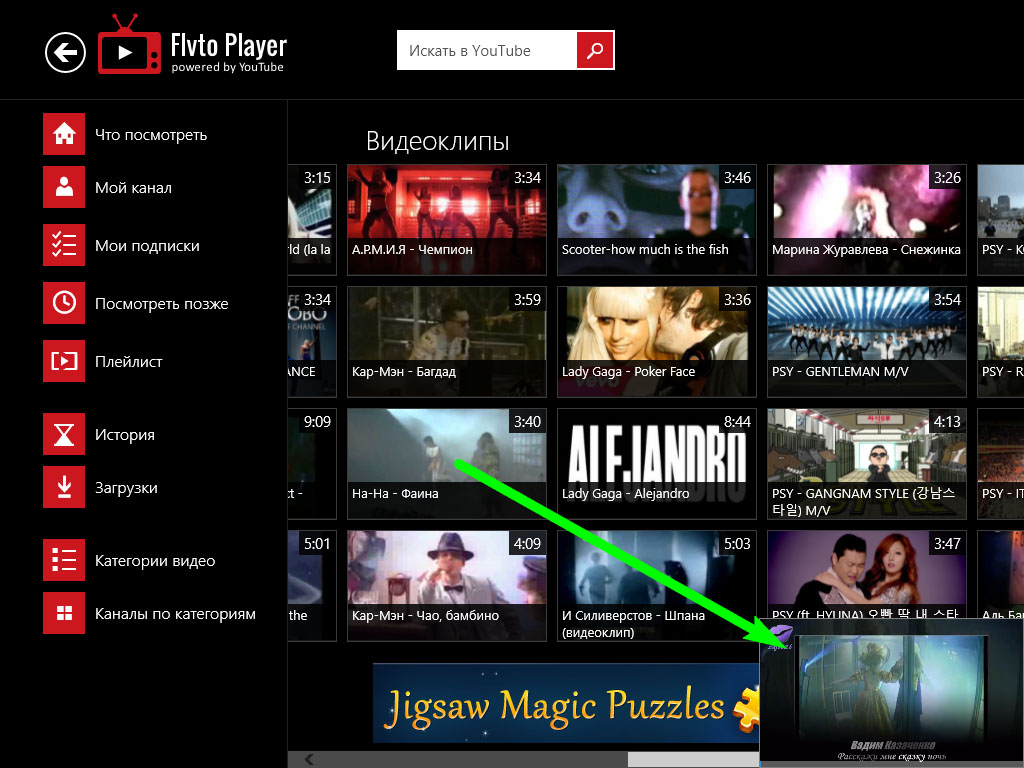
Task: Click the grid icon for Каналы по категориям
Action: [64, 613]
